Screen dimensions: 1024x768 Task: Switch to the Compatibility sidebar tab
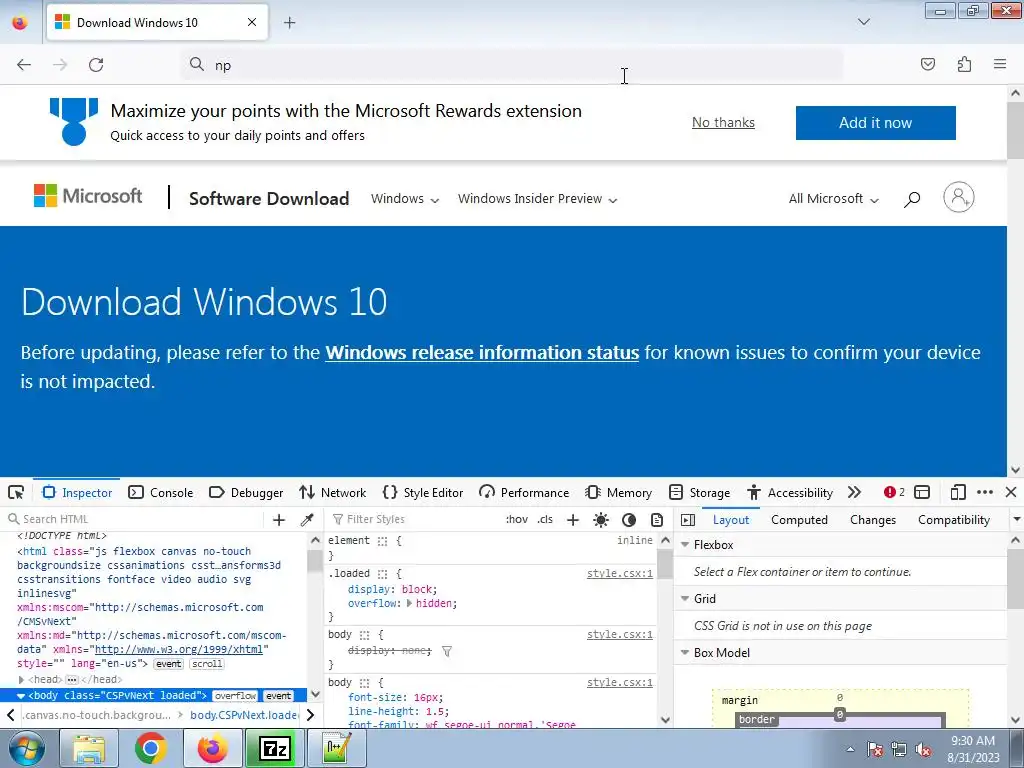(953, 520)
